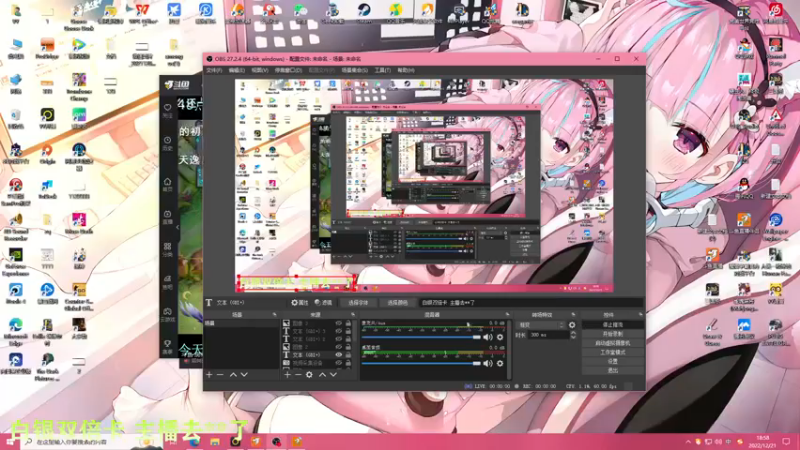Click the transition duration 300 ms field
The width and height of the screenshot is (800, 450).
tap(548, 335)
